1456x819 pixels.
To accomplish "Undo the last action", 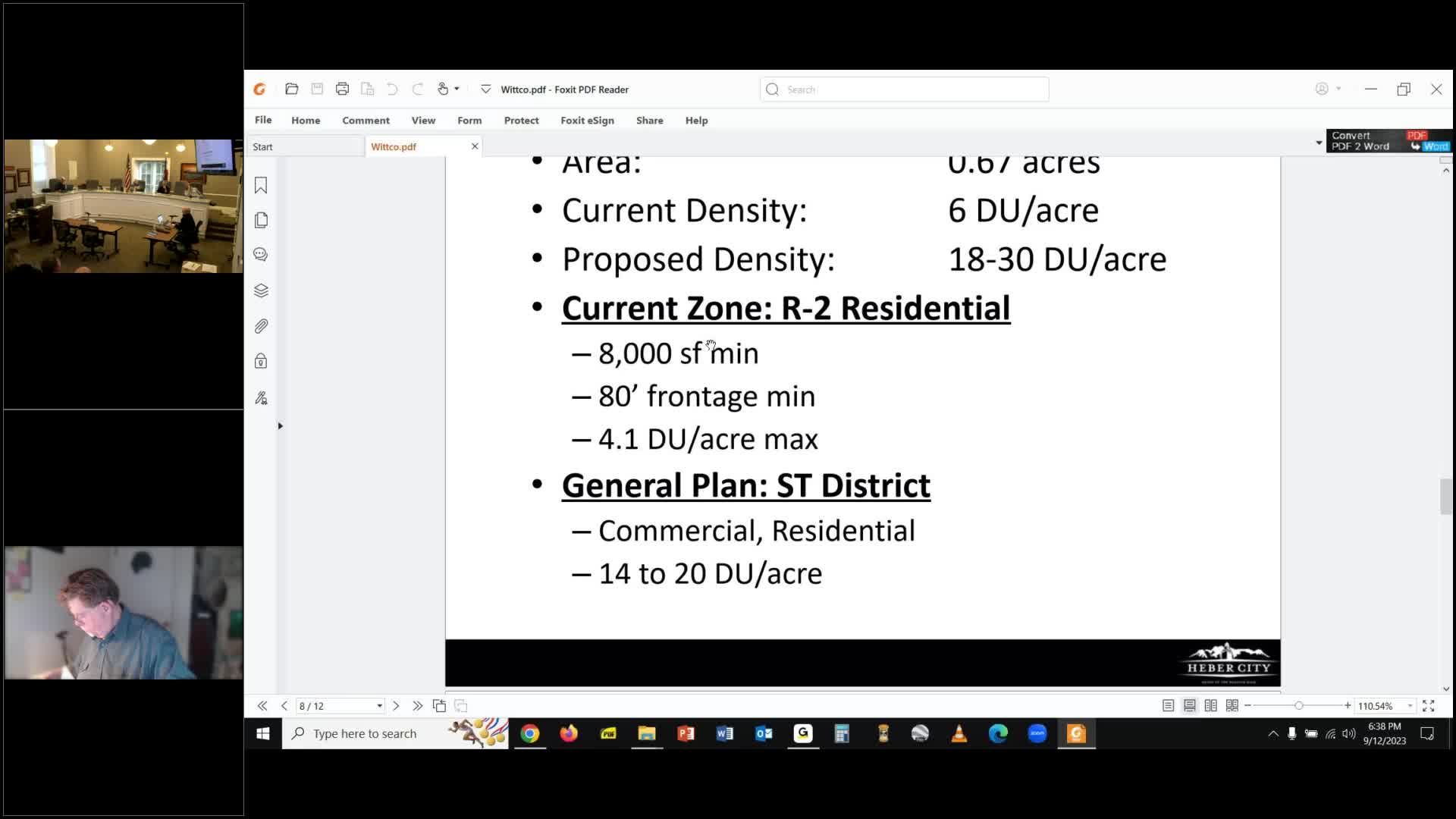I will [391, 89].
